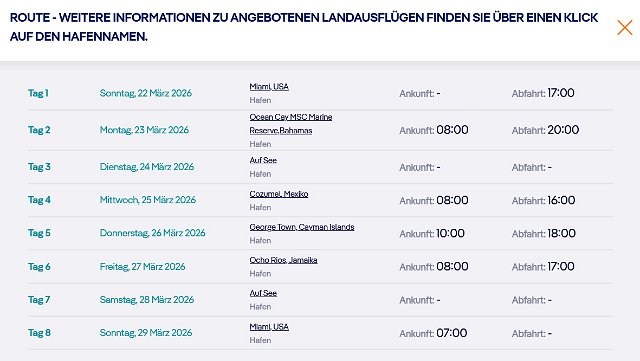Close the route popup with orange X
The image size is (640, 361).
coord(624,27)
